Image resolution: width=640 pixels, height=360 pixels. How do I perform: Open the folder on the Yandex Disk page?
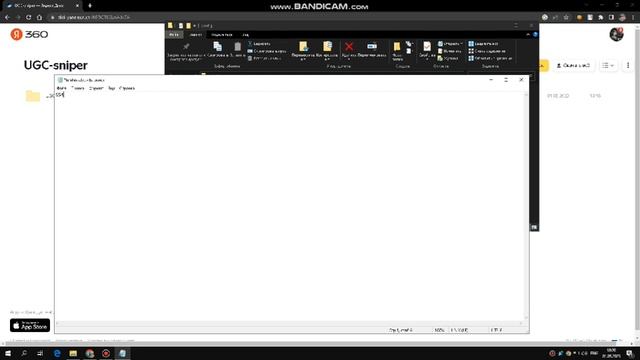33,96
